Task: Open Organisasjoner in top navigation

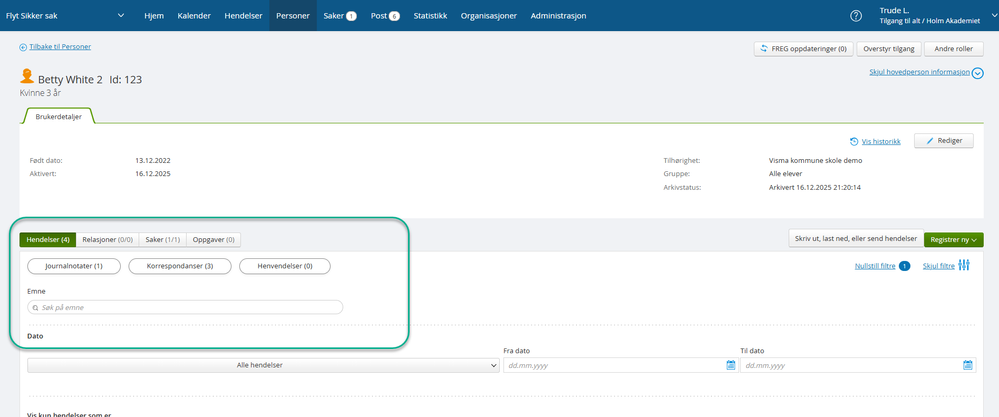Action: click(x=489, y=16)
